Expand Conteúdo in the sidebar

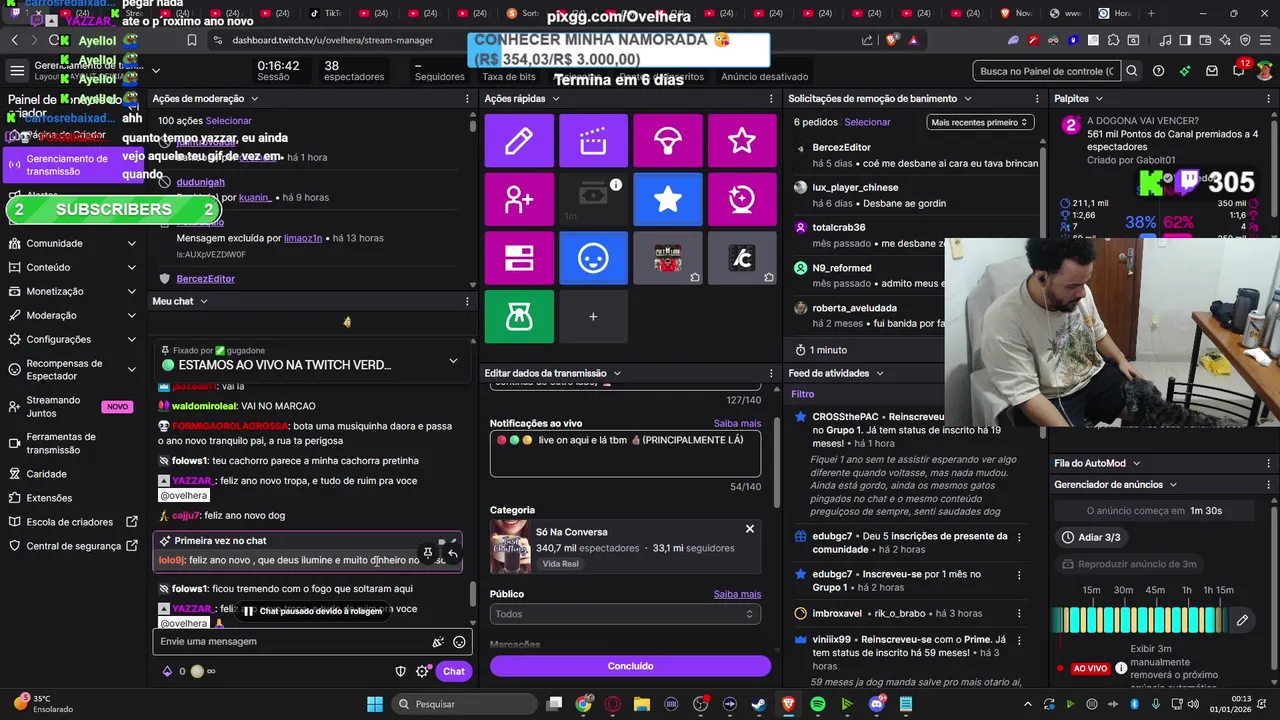point(72,267)
